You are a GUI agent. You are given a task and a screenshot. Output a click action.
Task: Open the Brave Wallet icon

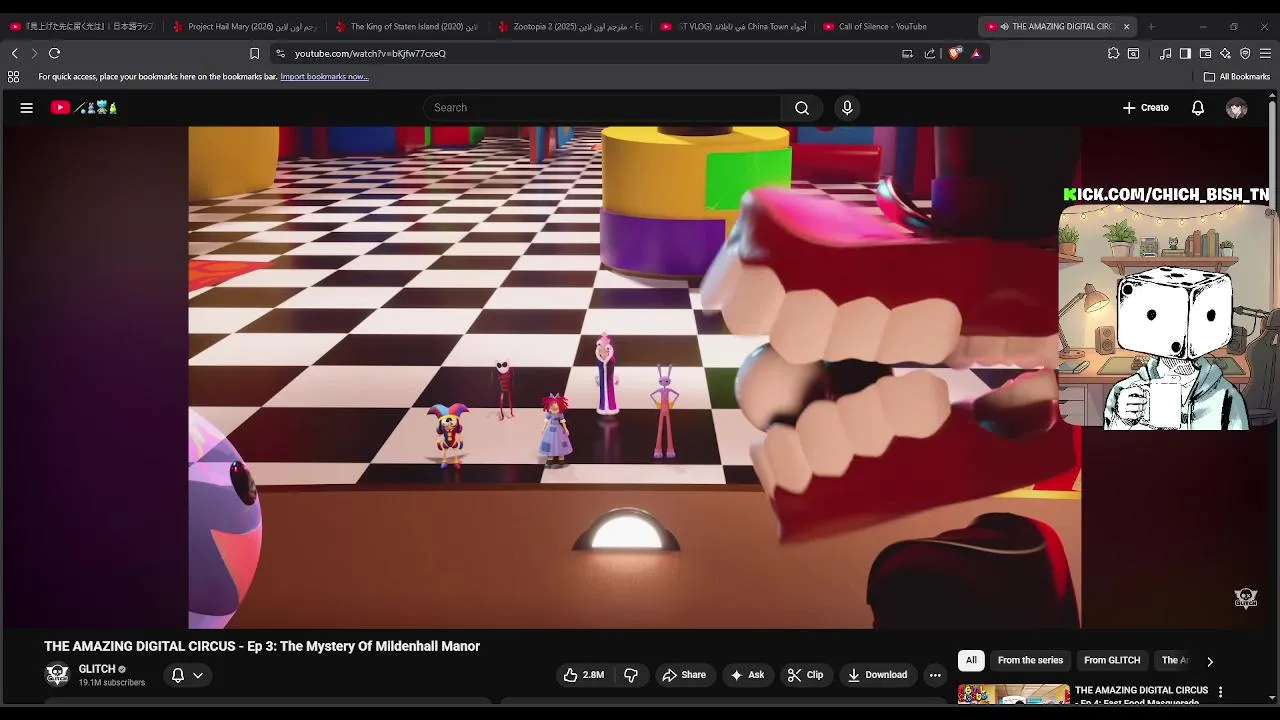coord(1205,54)
